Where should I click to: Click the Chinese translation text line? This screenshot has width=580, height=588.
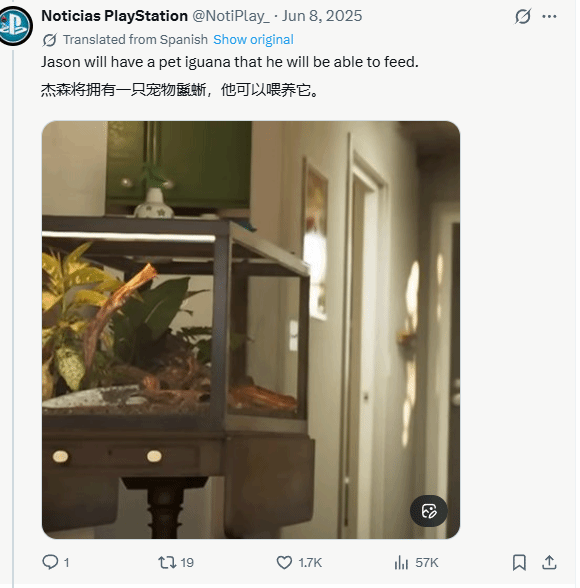tap(180, 90)
